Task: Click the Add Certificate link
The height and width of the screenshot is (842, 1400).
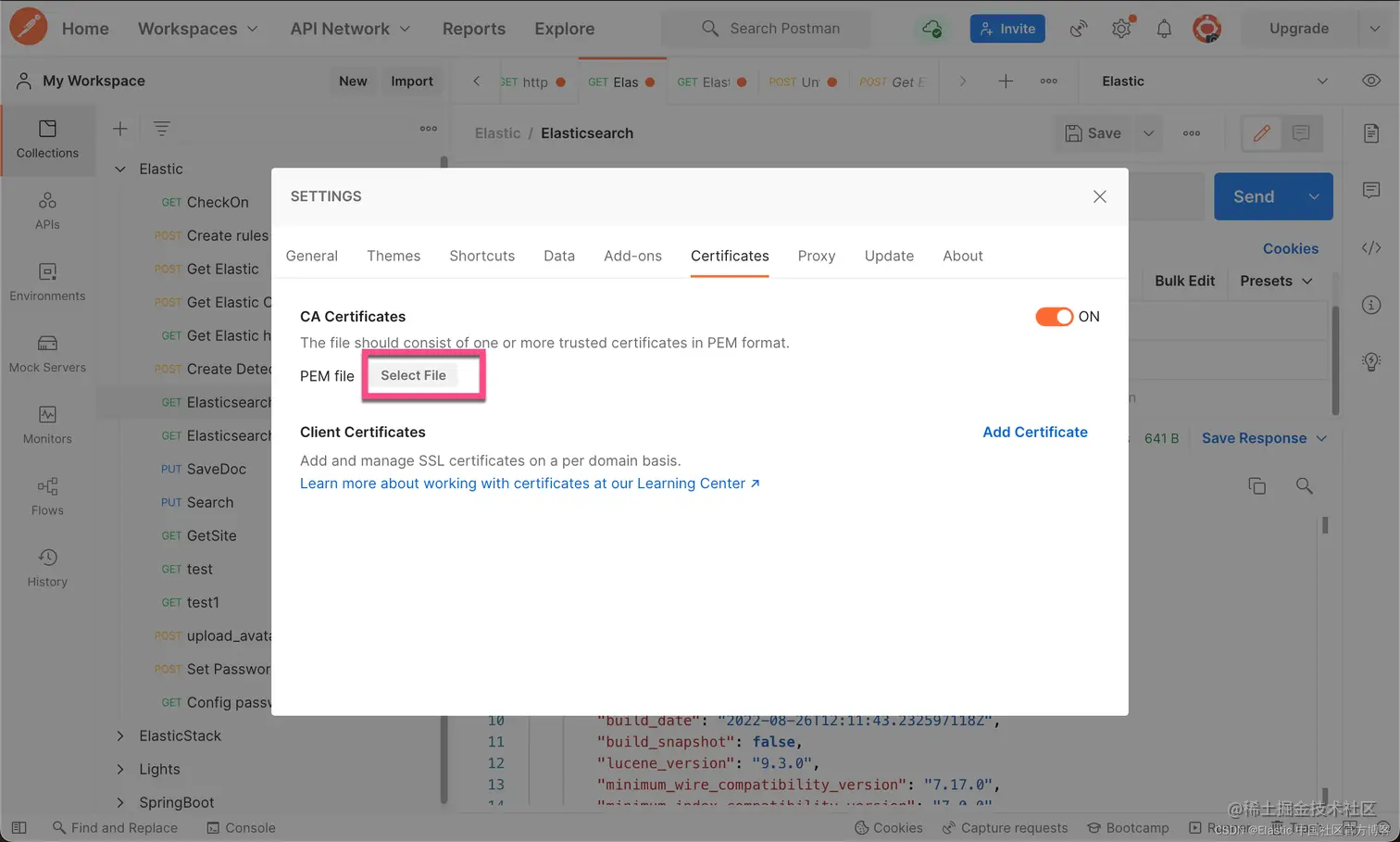Action: pos(1035,432)
